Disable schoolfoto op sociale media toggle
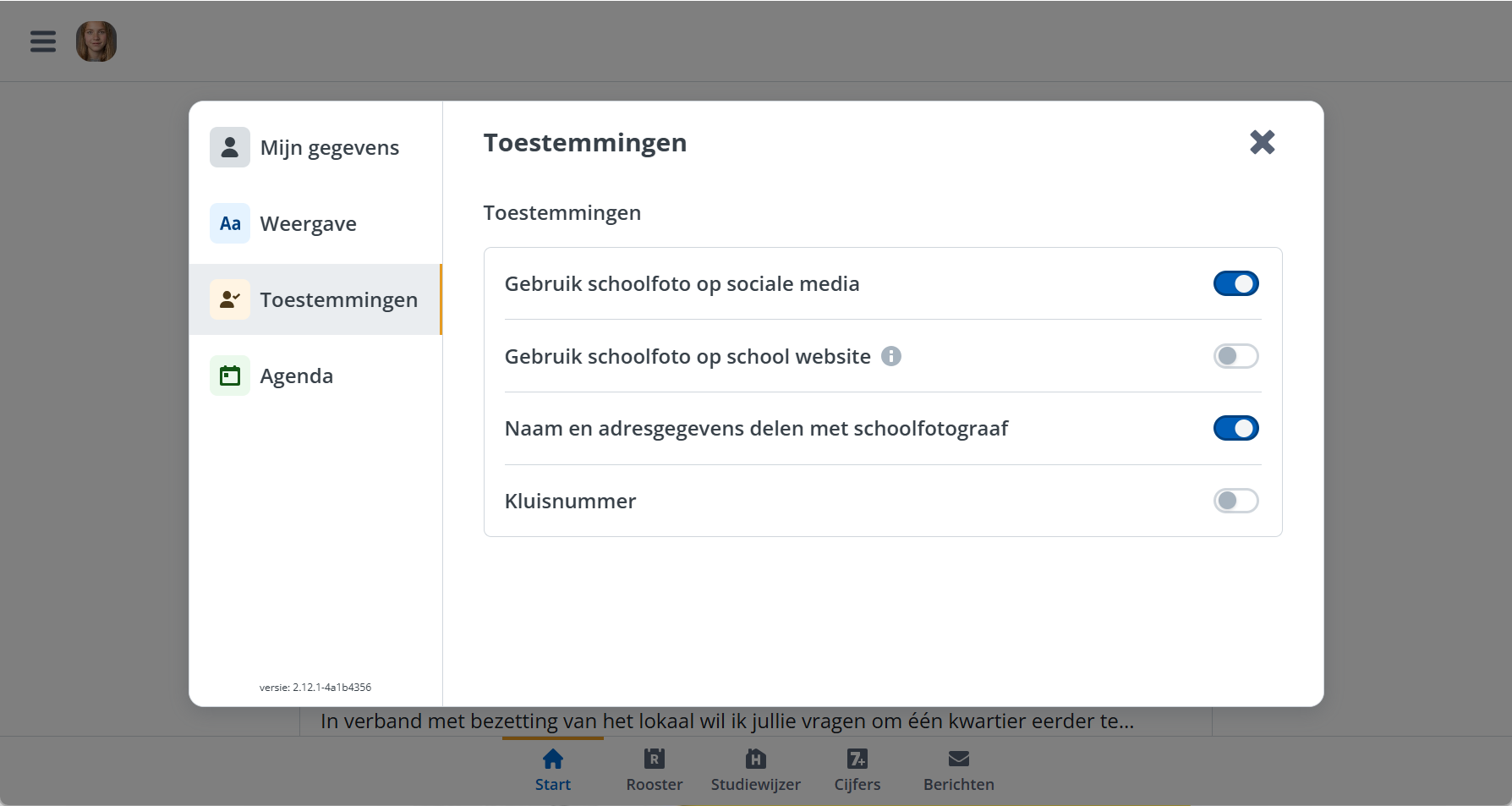1512x806 pixels. point(1235,283)
